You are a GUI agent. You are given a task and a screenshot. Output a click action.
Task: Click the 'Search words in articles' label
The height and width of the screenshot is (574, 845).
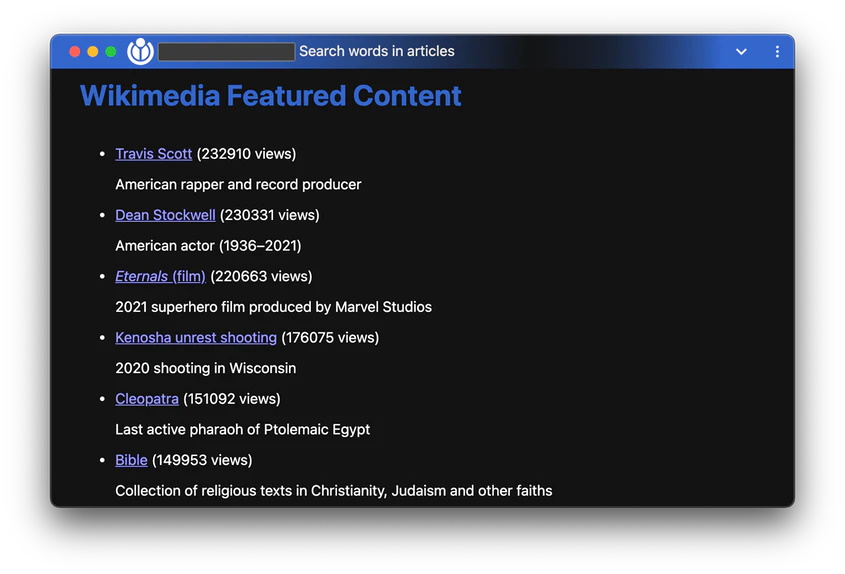pyautogui.click(x=377, y=51)
